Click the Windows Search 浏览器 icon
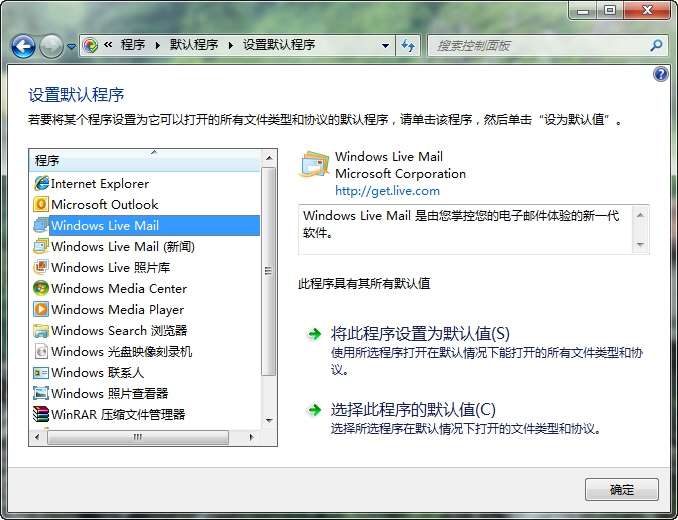Screen dimensions: 678x520 tap(41, 331)
